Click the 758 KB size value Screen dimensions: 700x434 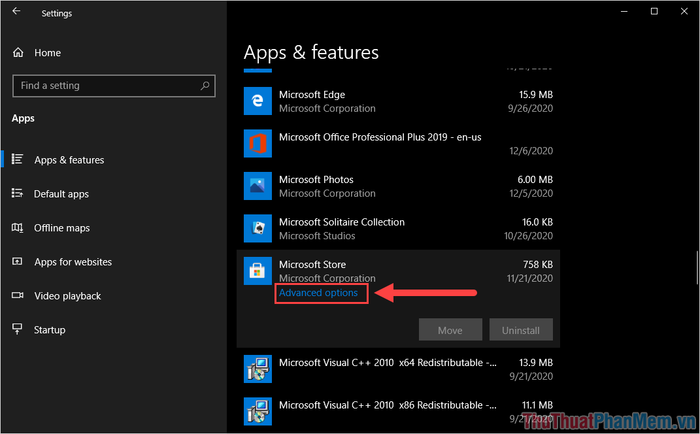[x=538, y=264]
